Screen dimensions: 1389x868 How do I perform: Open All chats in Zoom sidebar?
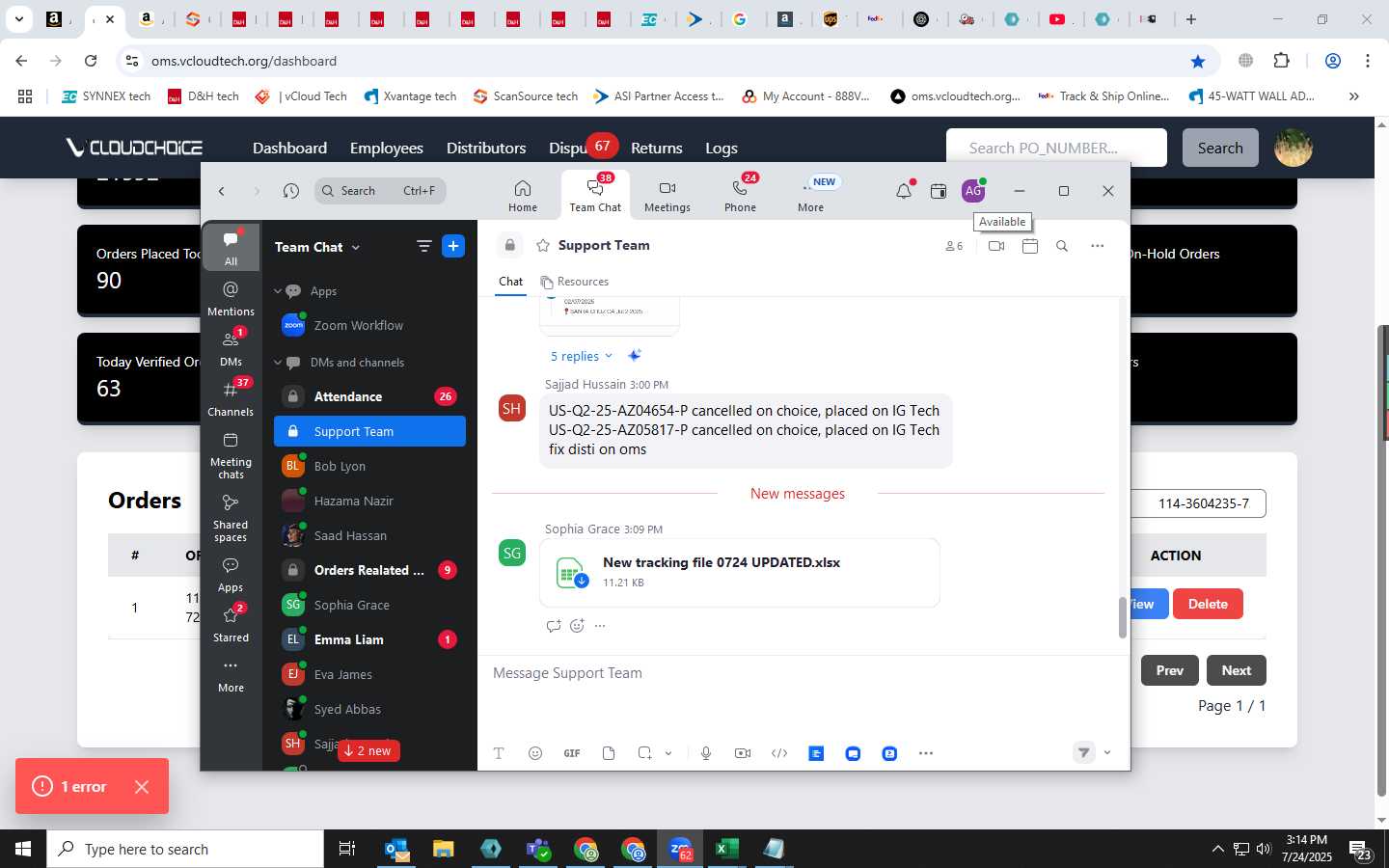tap(231, 248)
